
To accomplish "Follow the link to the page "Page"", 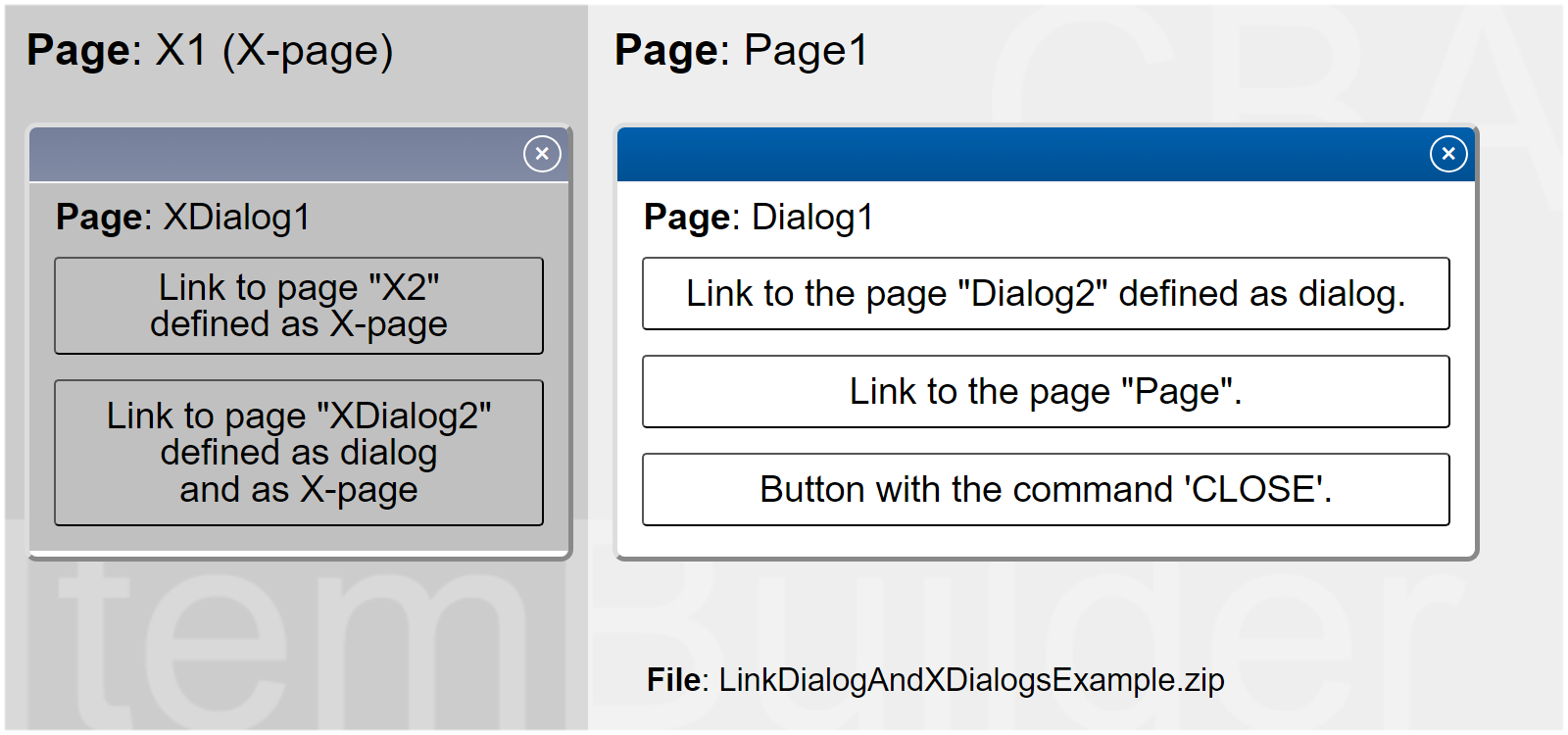I will tap(1046, 392).
